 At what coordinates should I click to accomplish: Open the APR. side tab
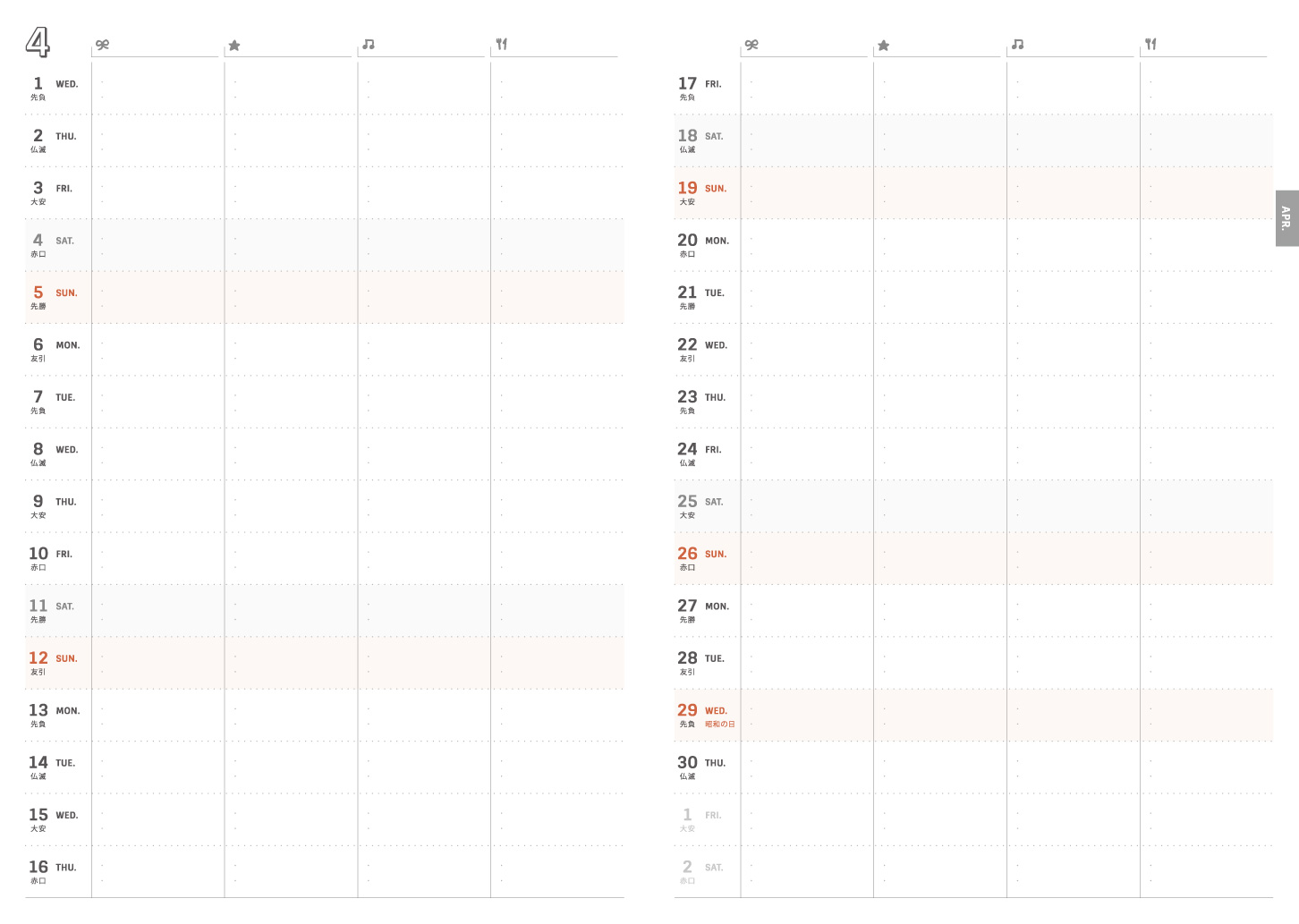coord(1286,218)
